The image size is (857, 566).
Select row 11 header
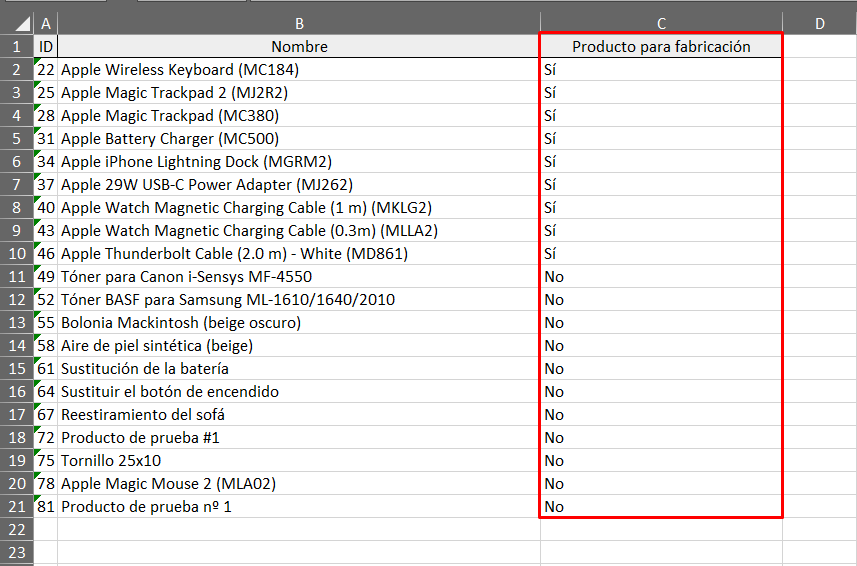coord(16,276)
